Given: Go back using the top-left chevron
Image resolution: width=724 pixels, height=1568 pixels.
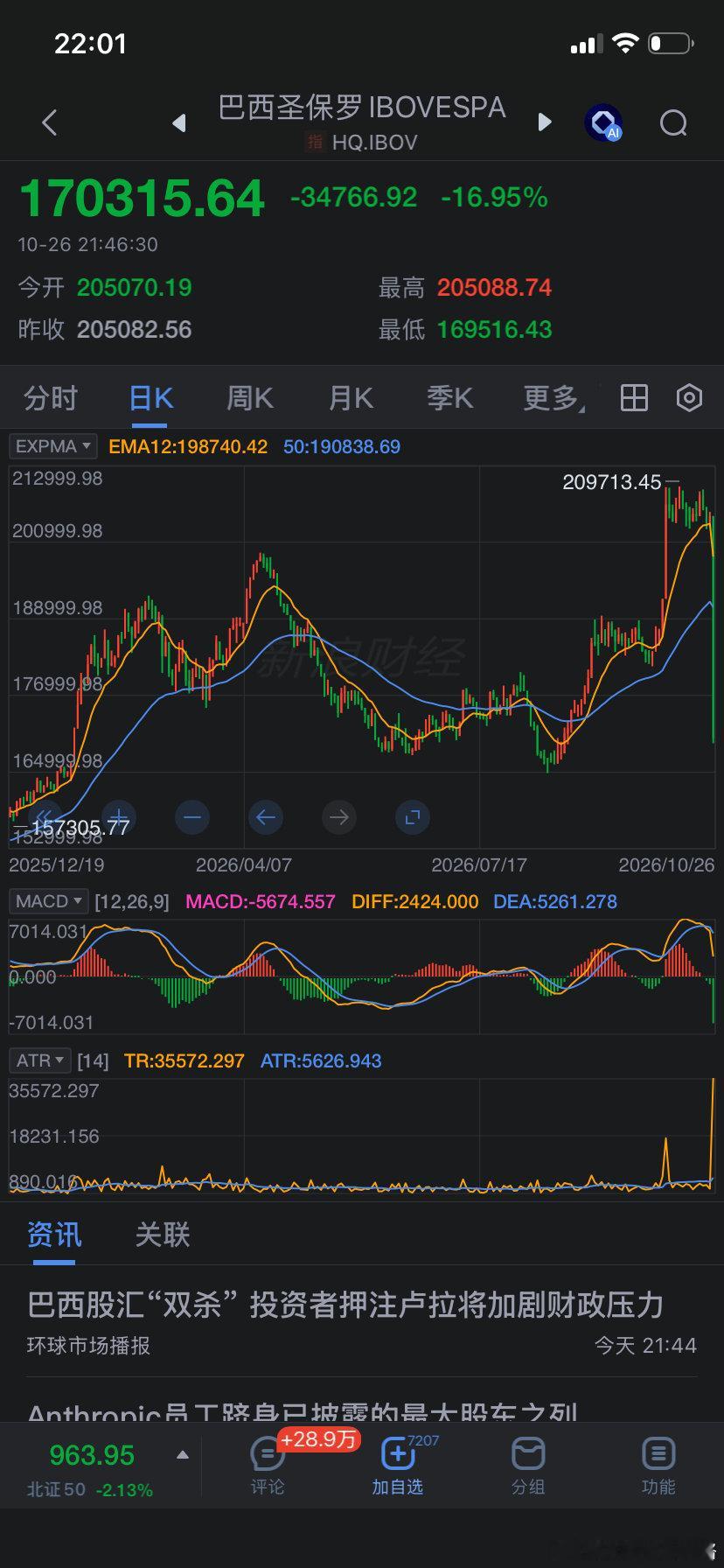Looking at the screenshot, I should pyautogui.click(x=50, y=122).
